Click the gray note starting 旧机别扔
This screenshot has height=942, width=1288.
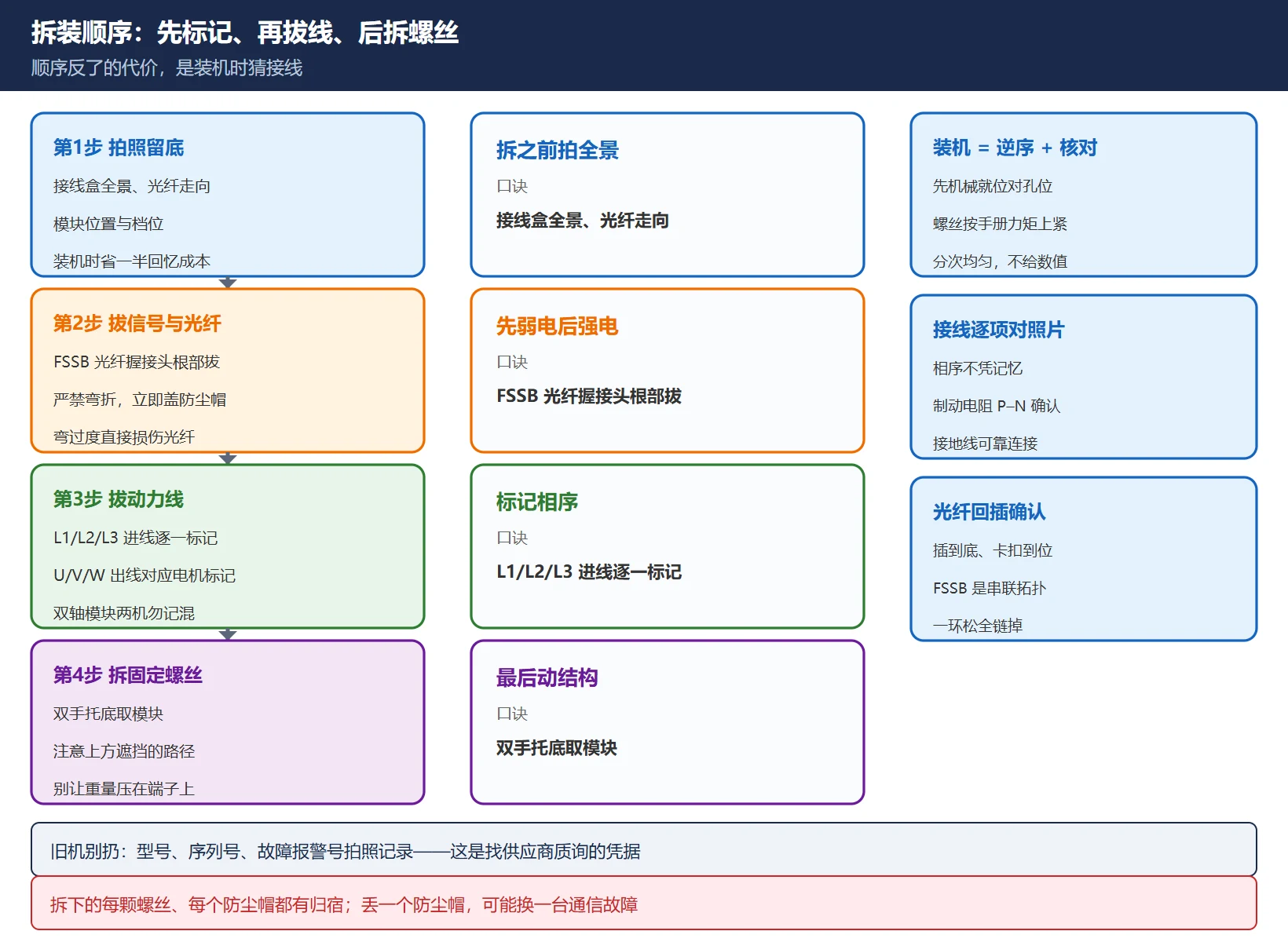[x=644, y=849]
